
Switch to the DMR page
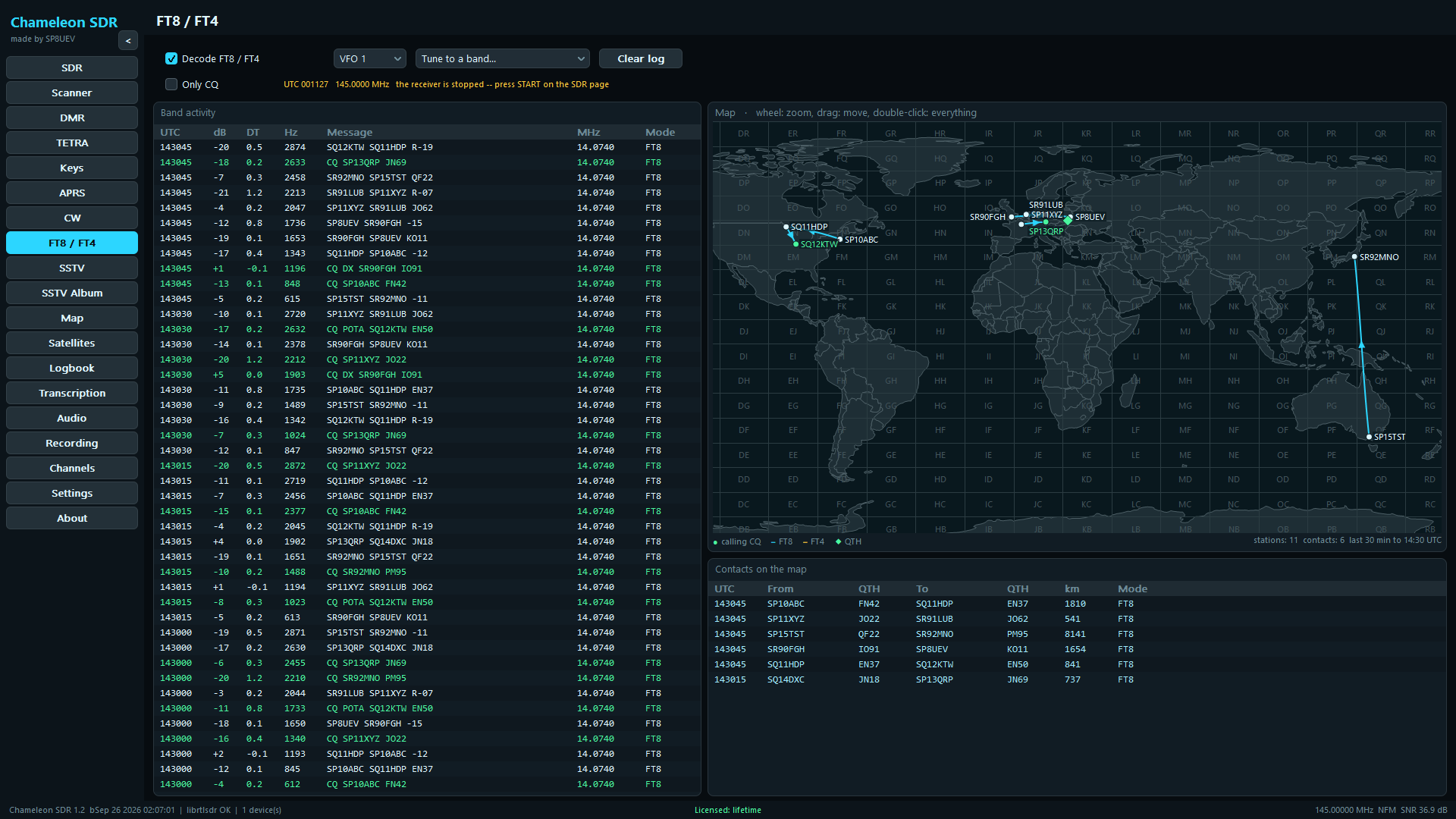(x=72, y=118)
